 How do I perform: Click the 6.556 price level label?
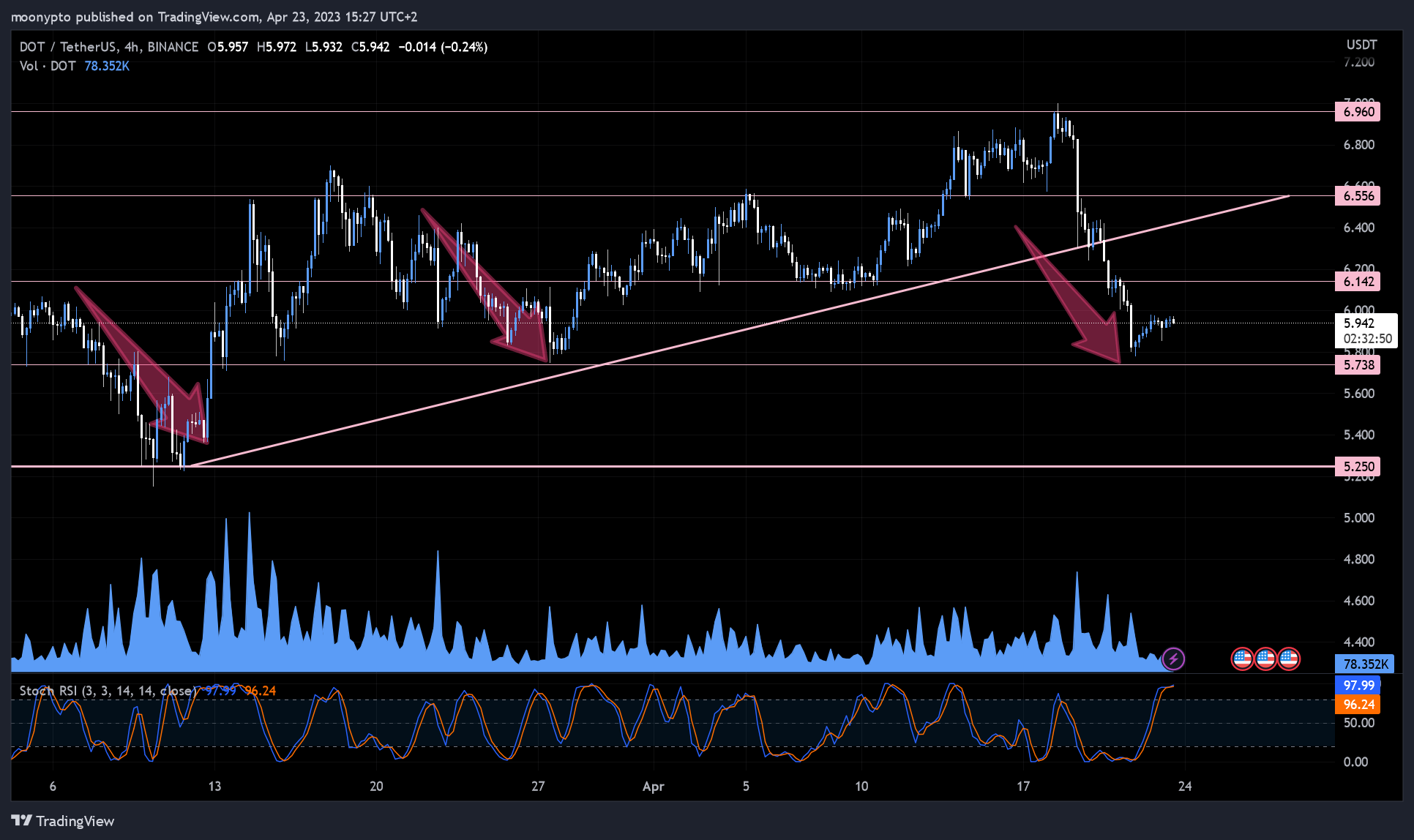1358,195
